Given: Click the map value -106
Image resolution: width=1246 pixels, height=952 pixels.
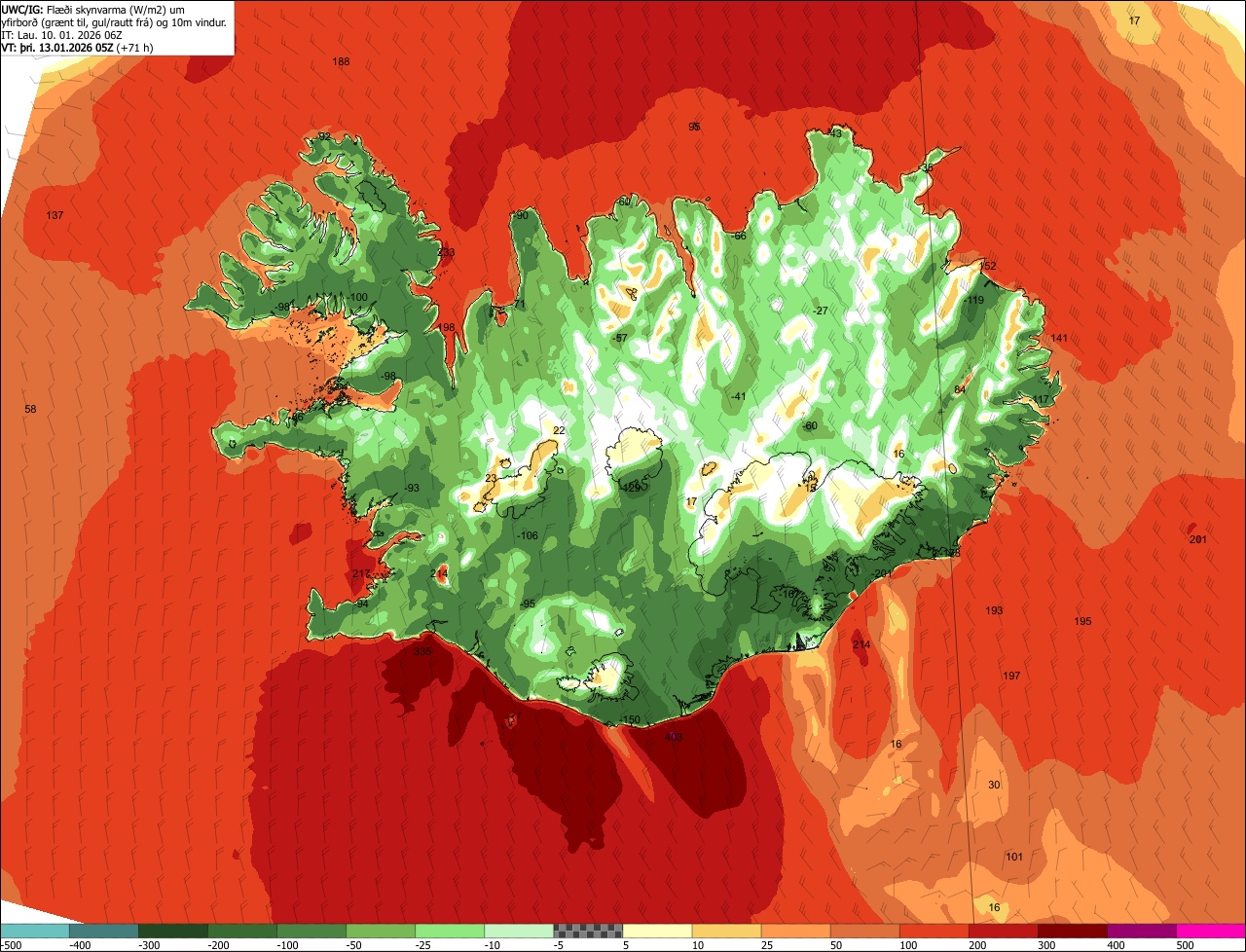Looking at the screenshot, I should click(529, 536).
